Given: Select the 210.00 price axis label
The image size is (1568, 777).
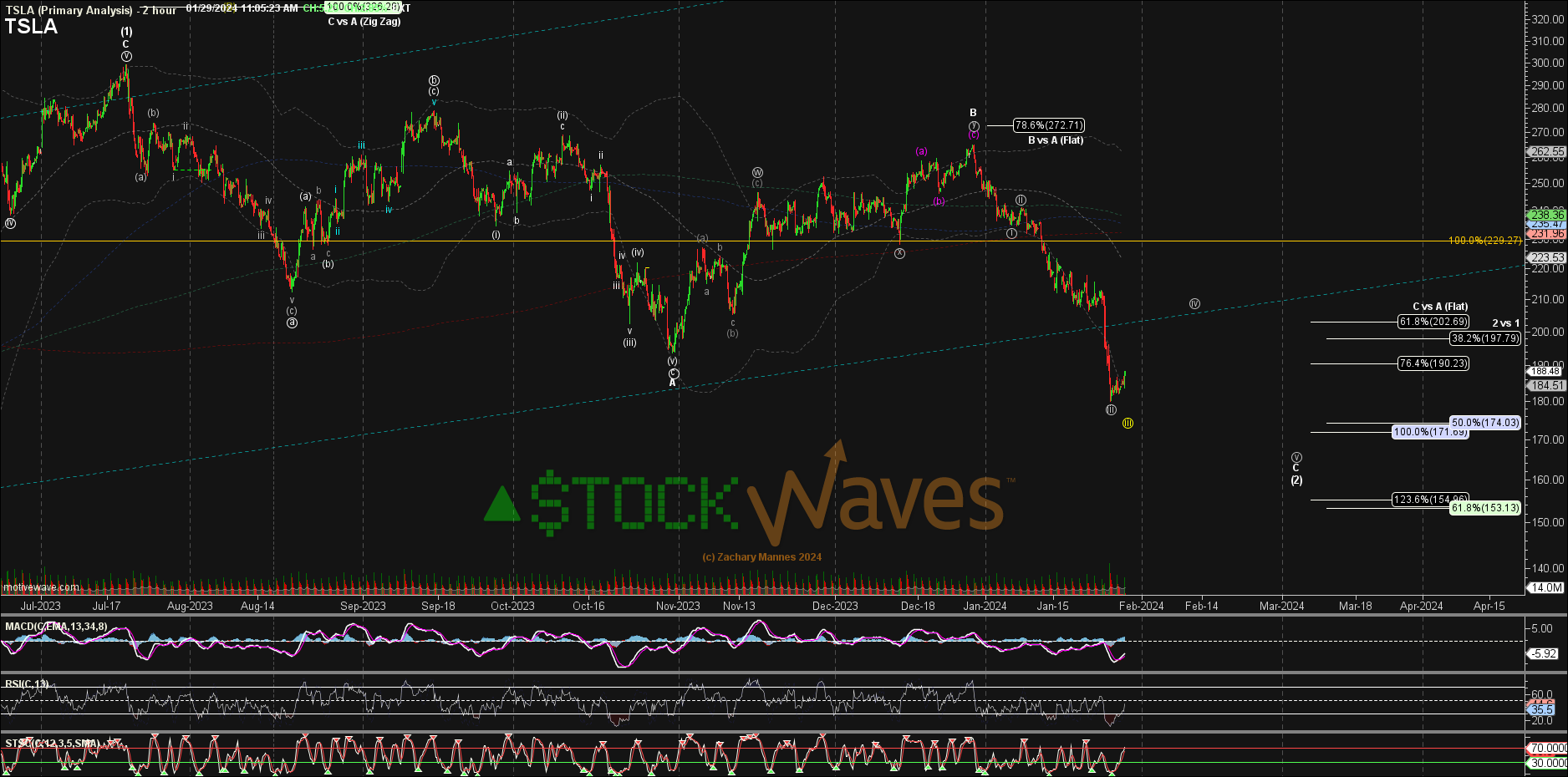Looking at the screenshot, I should pos(1548,299).
